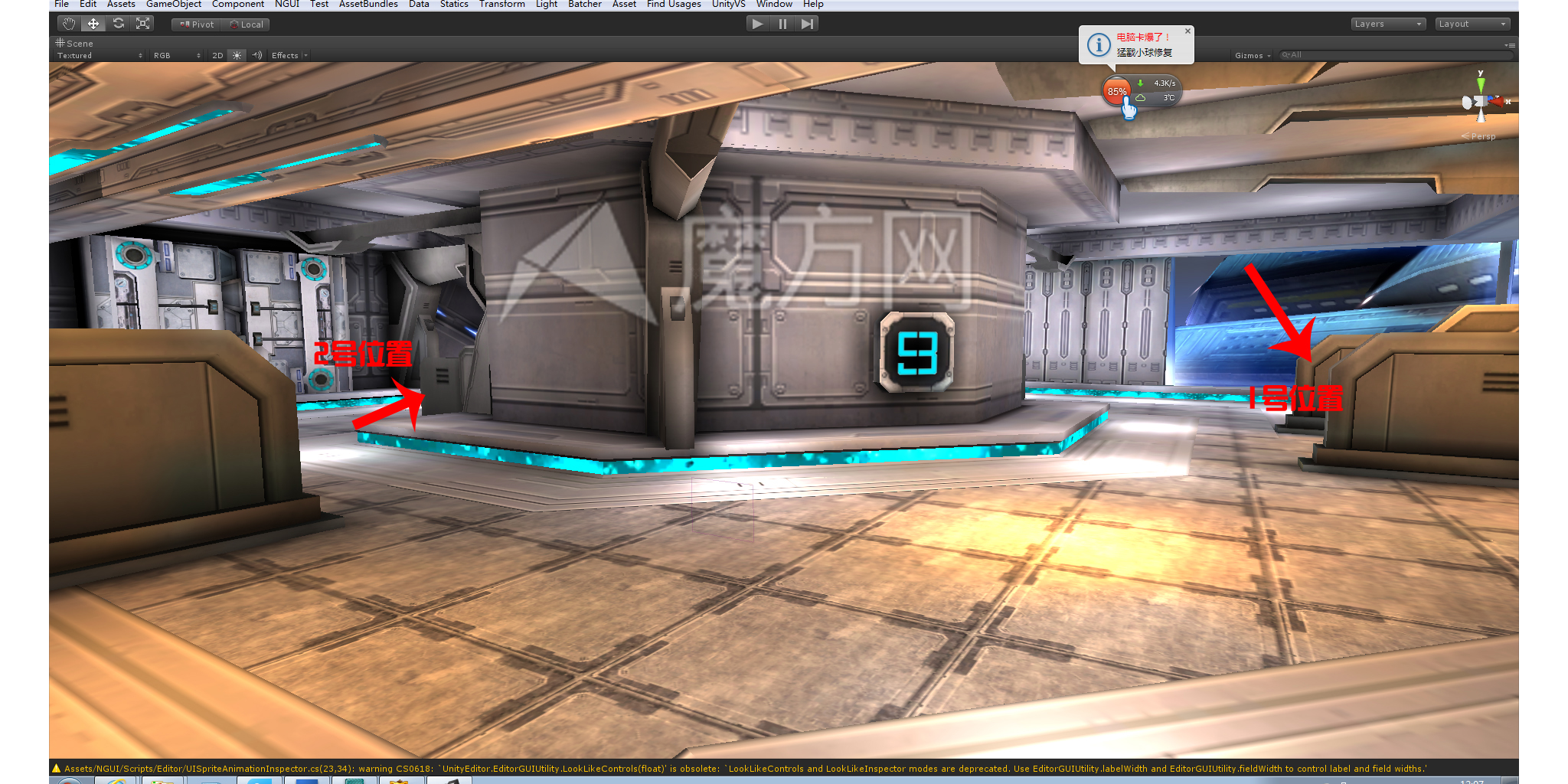
Task: Open the AssetBundles menu
Action: 368,4
